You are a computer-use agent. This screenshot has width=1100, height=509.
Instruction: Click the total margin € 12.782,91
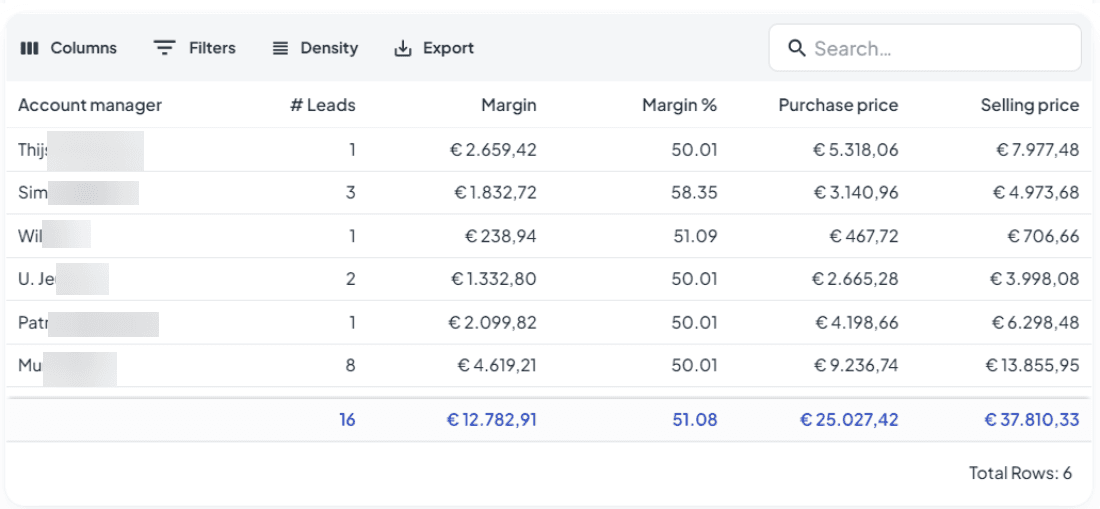(491, 420)
